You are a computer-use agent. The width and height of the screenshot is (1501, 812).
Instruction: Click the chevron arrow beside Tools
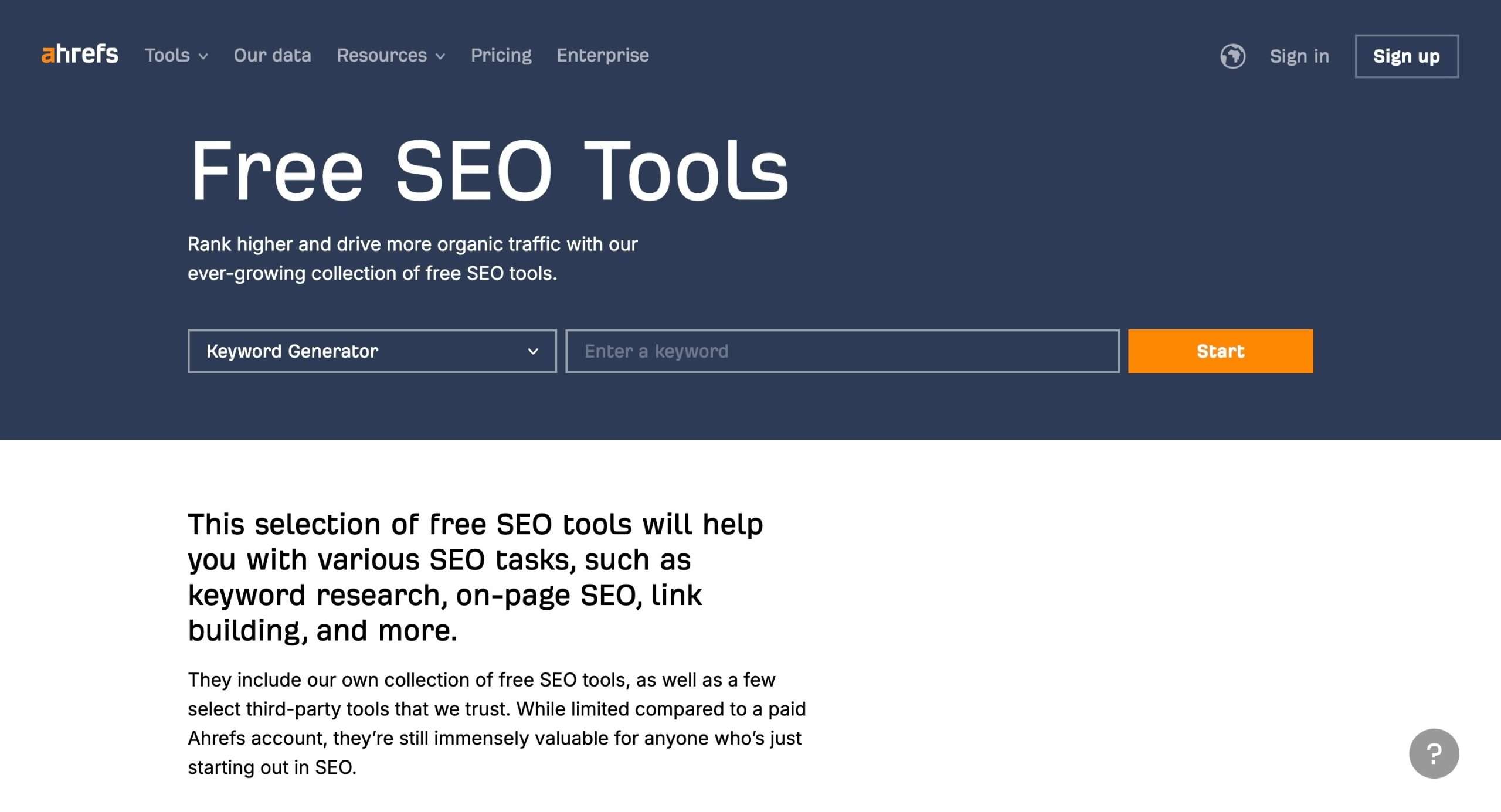tap(203, 57)
